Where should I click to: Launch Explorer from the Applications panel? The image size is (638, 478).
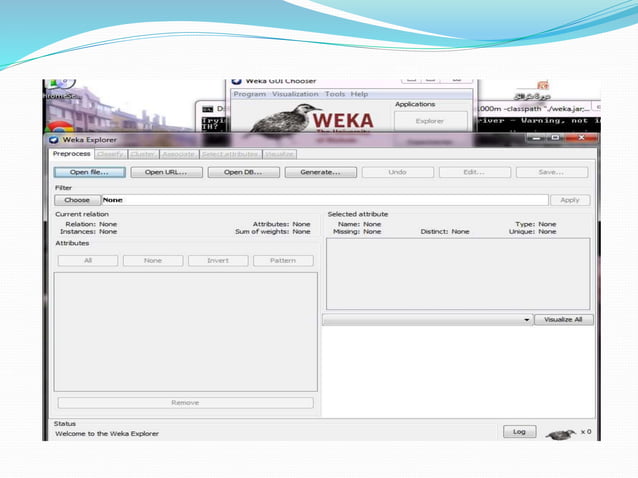tap(430, 121)
